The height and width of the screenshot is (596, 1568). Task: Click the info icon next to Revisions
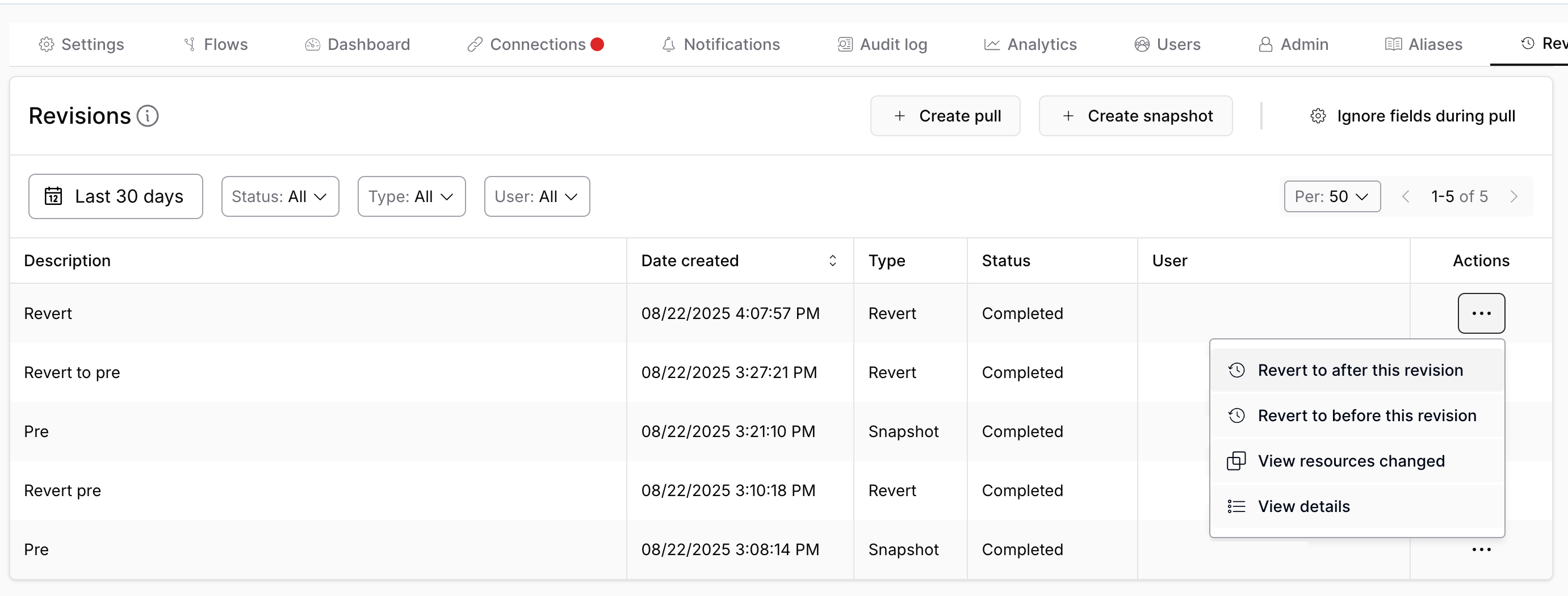pyautogui.click(x=147, y=116)
